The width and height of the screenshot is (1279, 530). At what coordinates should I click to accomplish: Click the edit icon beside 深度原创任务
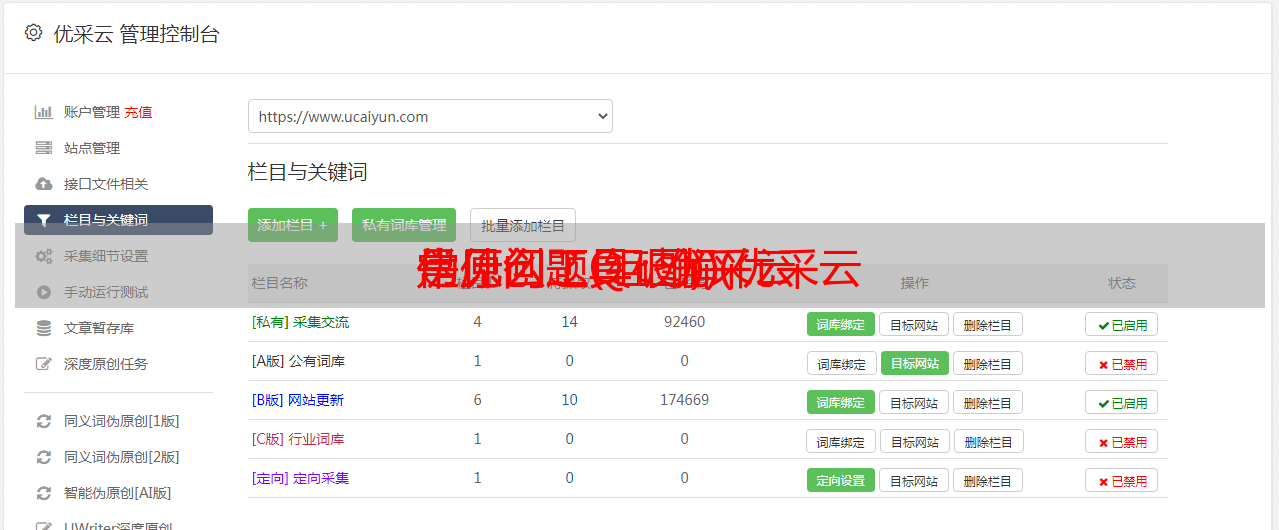[x=43, y=364]
